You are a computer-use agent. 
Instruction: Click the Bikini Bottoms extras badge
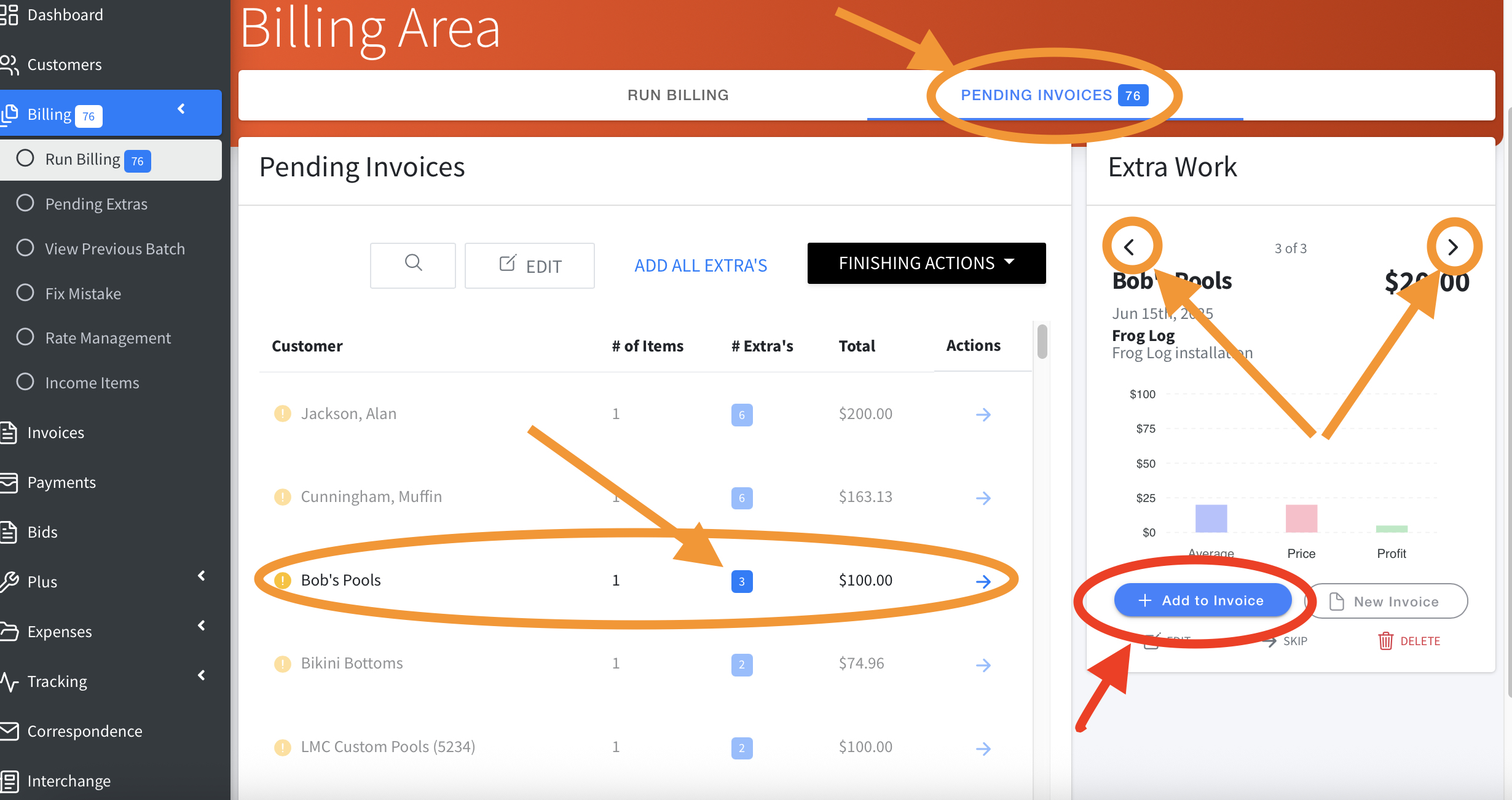click(741, 664)
